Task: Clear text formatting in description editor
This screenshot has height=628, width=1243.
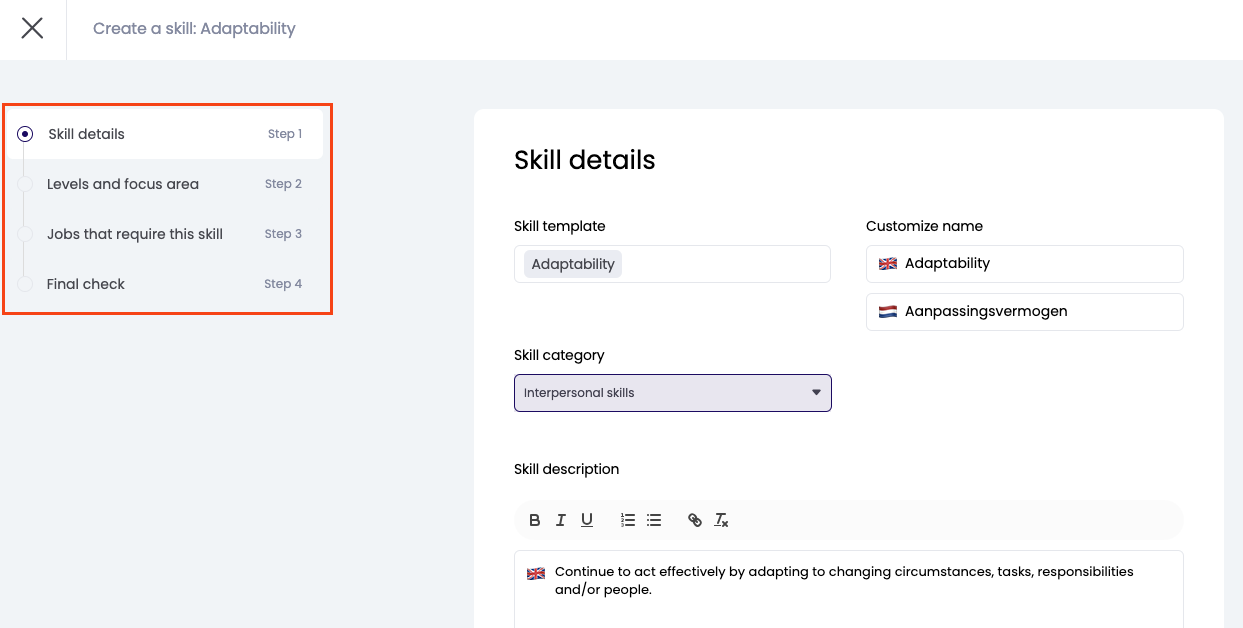Action: tap(721, 520)
